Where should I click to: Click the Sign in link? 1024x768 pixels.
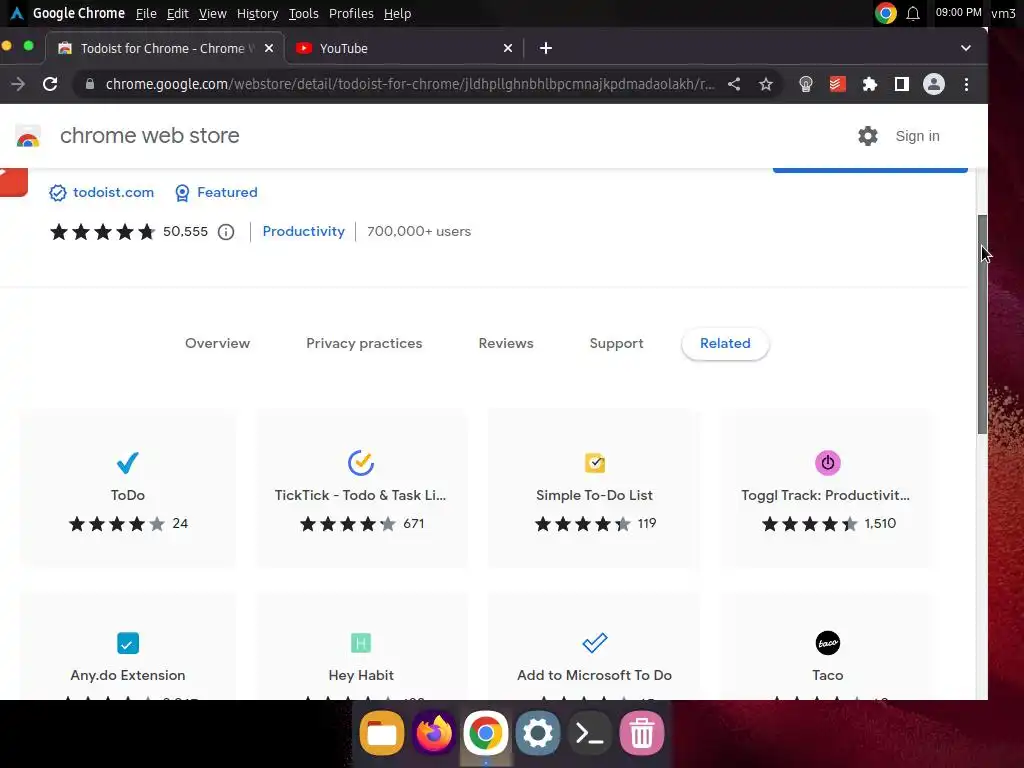(x=918, y=136)
